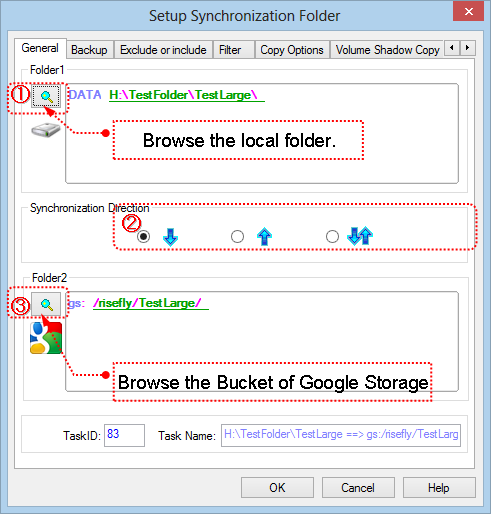Click the H:\TestFolder\TestLarge\ path text
Viewport: 491px width, 514px height.
pyautogui.click(x=187, y=95)
